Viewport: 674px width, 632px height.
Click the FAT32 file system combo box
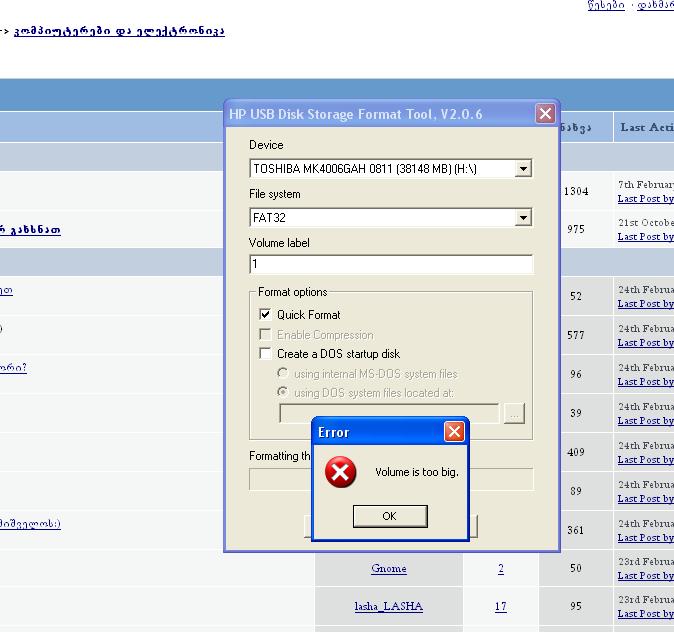pyautogui.click(x=390, y=218)
